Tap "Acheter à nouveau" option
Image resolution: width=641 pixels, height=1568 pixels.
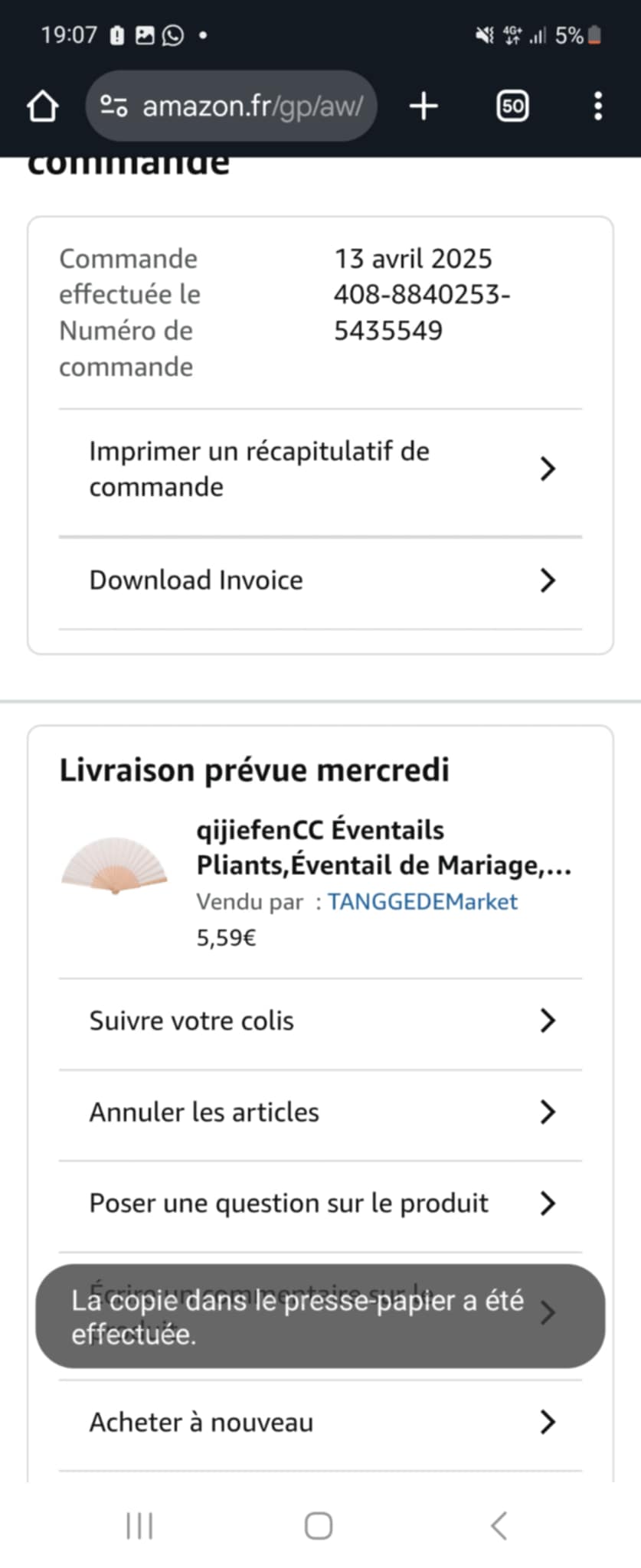pos(201,1422)
